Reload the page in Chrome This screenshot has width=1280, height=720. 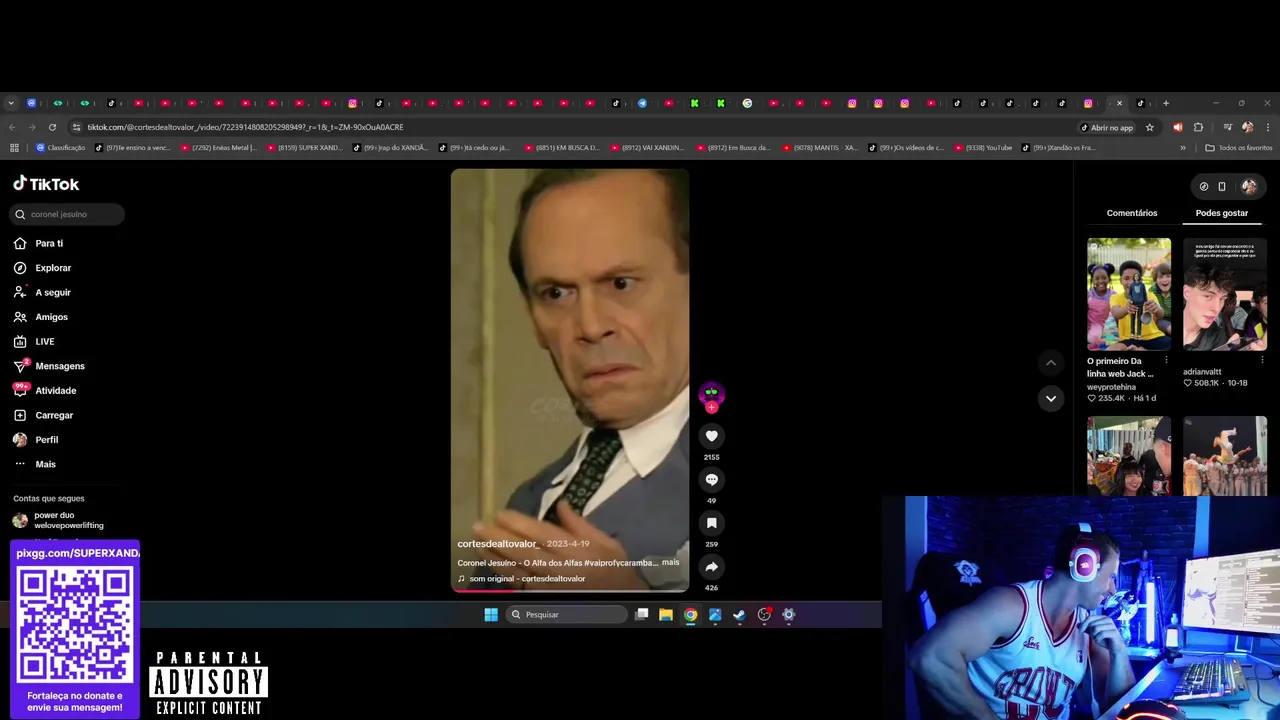coord(52,127)
